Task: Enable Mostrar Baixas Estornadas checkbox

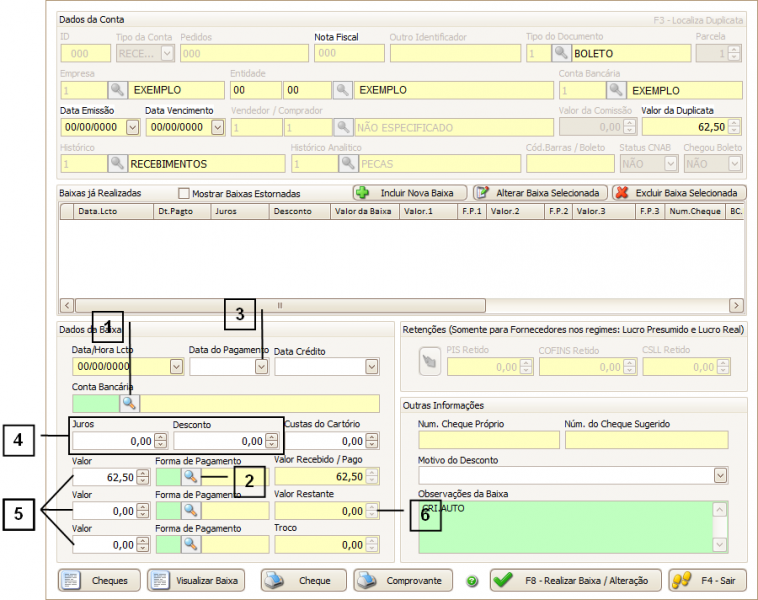Action: click(x=183, y=193)
